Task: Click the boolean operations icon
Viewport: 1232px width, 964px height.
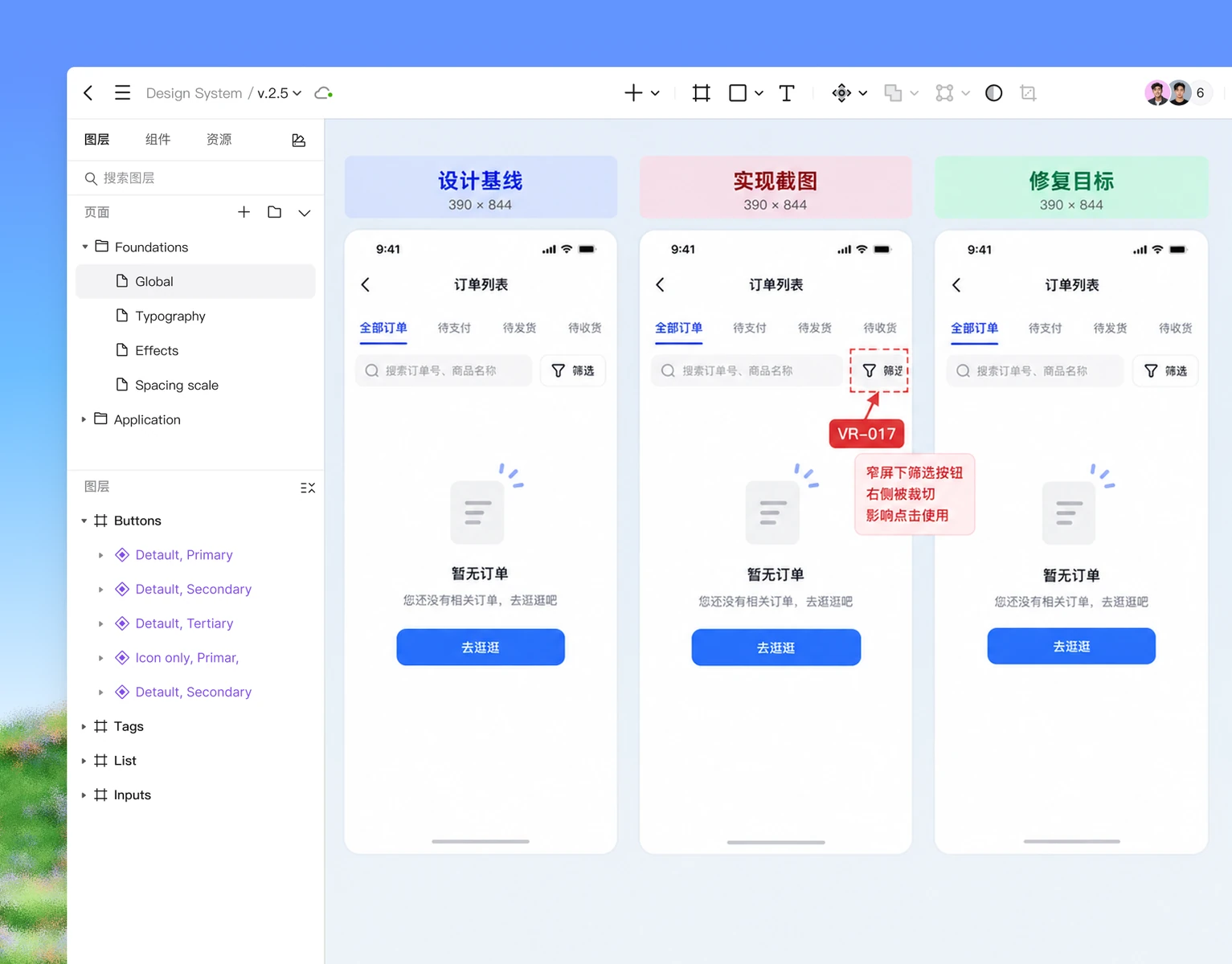Action: pos(893,93)
